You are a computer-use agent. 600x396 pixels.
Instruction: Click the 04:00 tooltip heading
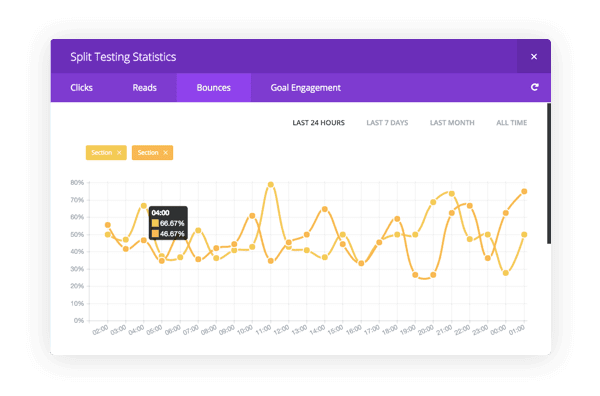[160, 213]
